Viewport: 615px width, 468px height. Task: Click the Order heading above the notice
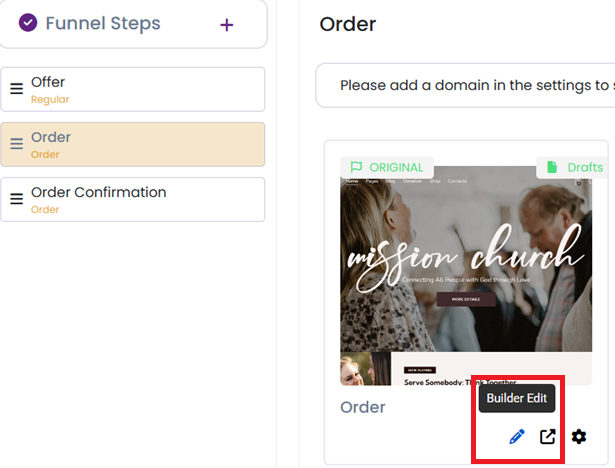click(x=348, y=23)
